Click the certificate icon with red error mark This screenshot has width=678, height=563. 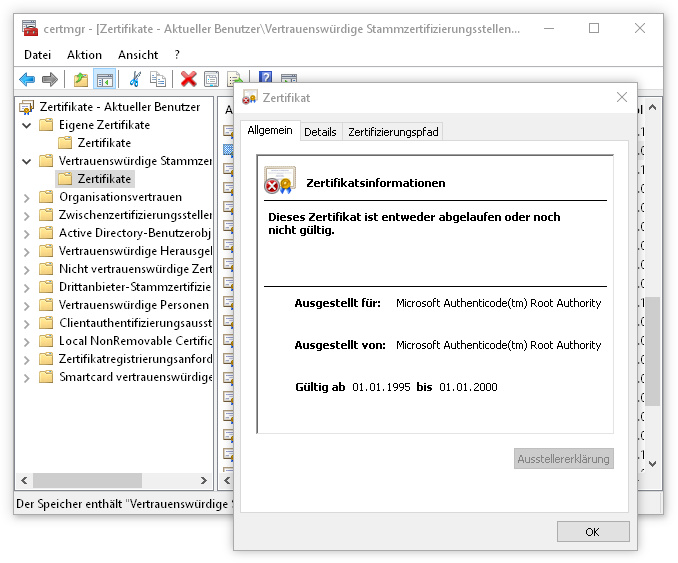[280, 180]
